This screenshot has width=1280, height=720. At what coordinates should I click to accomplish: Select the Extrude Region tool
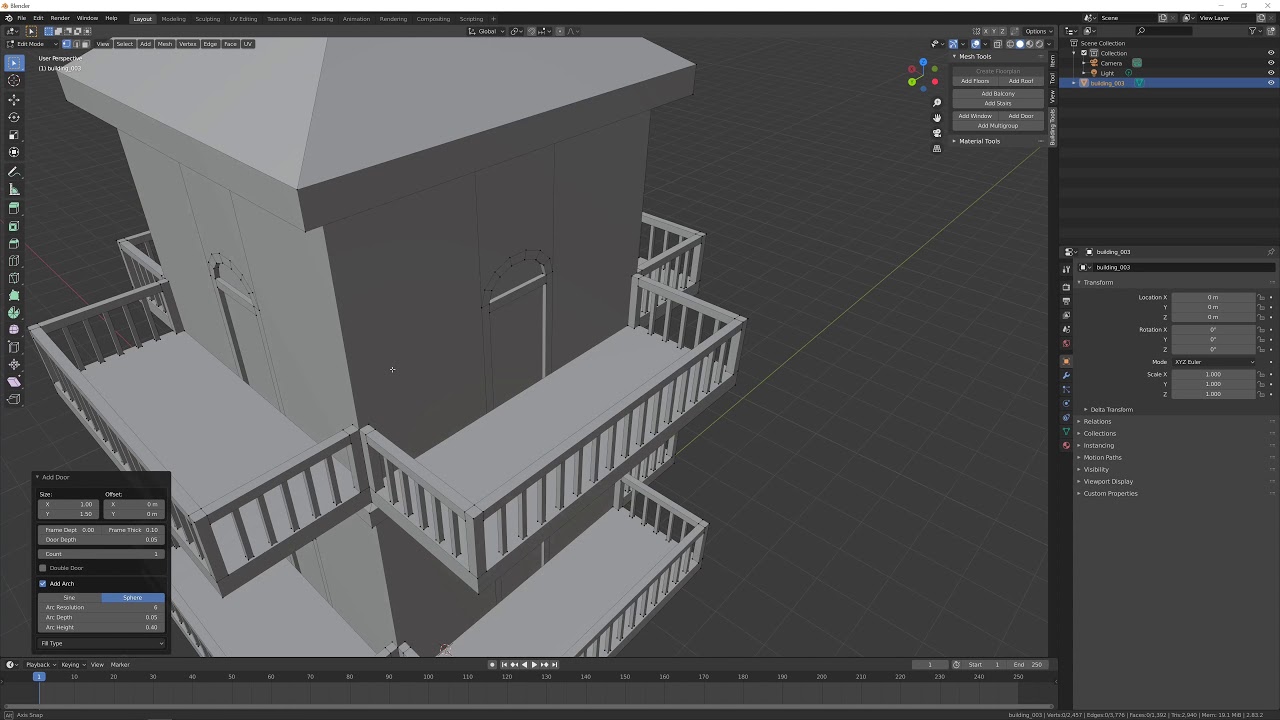tap(14, 209)
